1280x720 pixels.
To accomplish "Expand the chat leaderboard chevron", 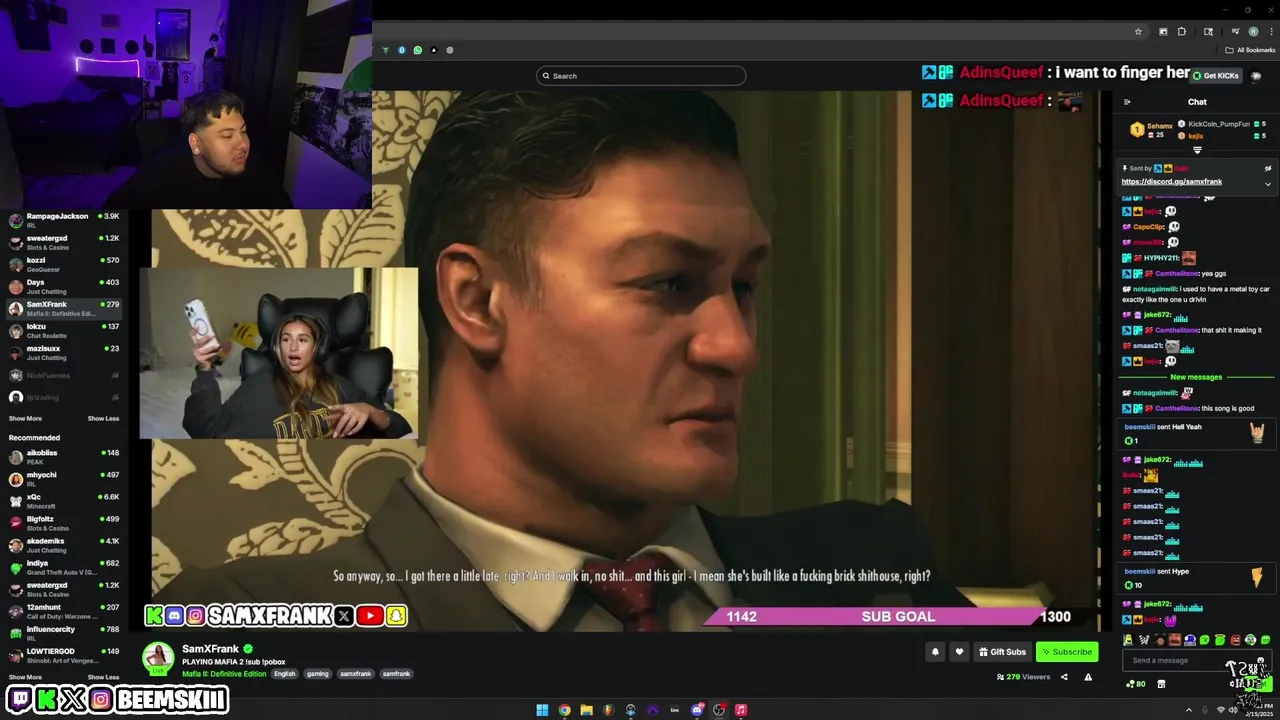I will [1197, 150].
